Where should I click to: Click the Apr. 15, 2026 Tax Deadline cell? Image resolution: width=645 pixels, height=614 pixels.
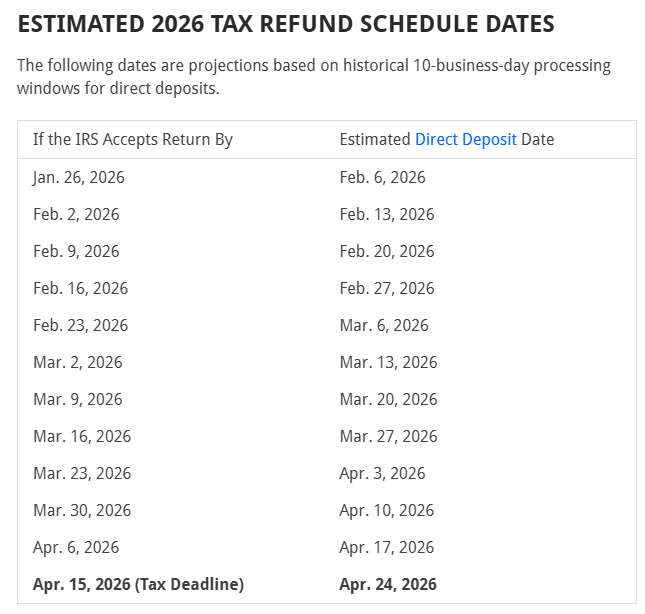pos(138,584)
